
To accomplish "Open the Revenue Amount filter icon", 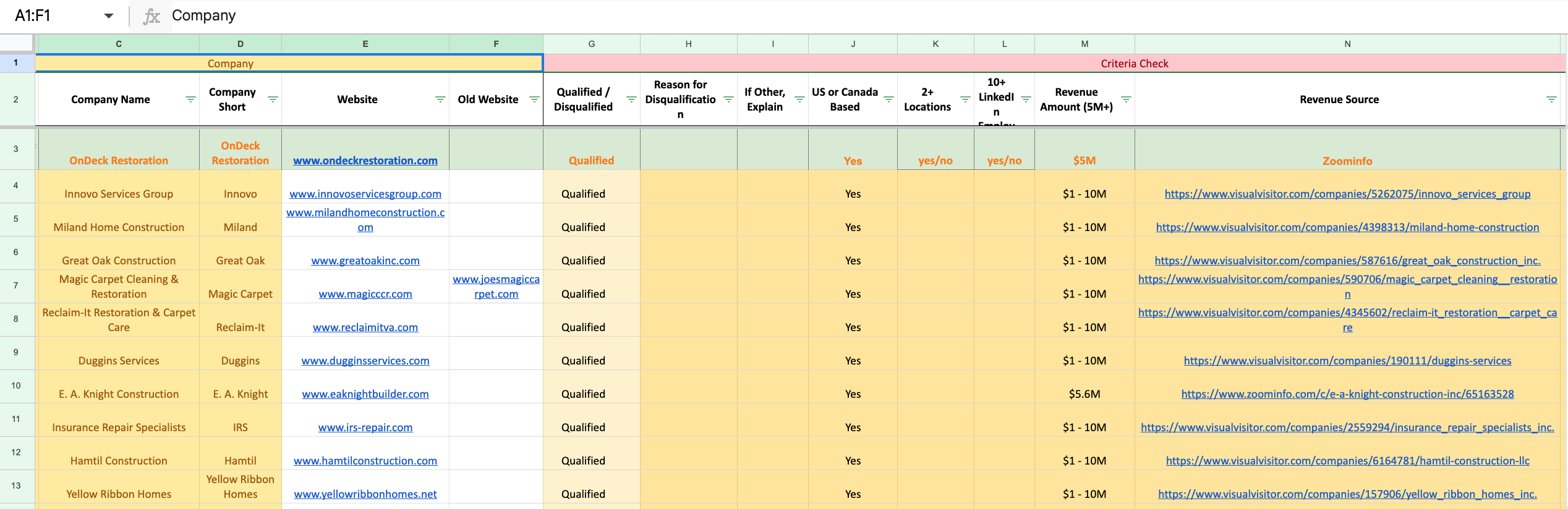I will (x=1126, y=99).
